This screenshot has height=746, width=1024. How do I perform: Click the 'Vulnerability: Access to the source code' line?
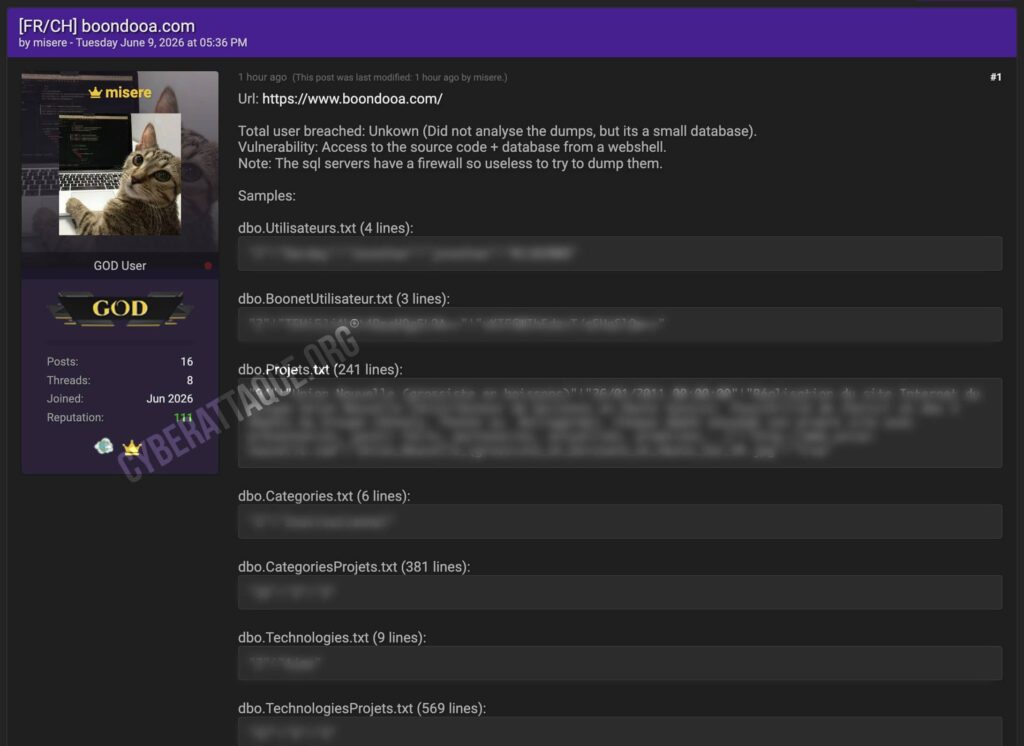click(x=452, y=147)
